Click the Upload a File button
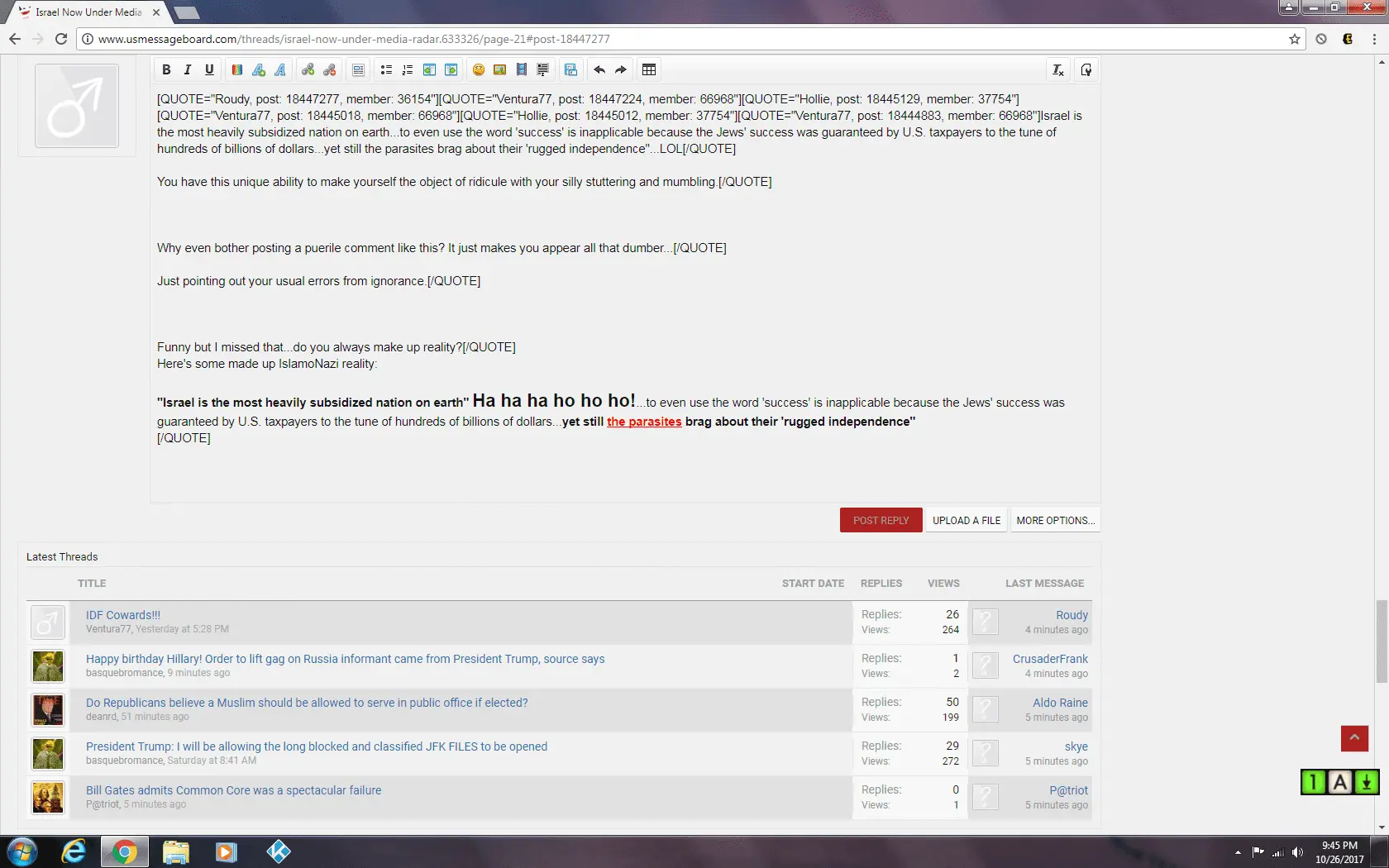Screen dimensions: 1389x868 pyautogui.click(x=966, y=520)
